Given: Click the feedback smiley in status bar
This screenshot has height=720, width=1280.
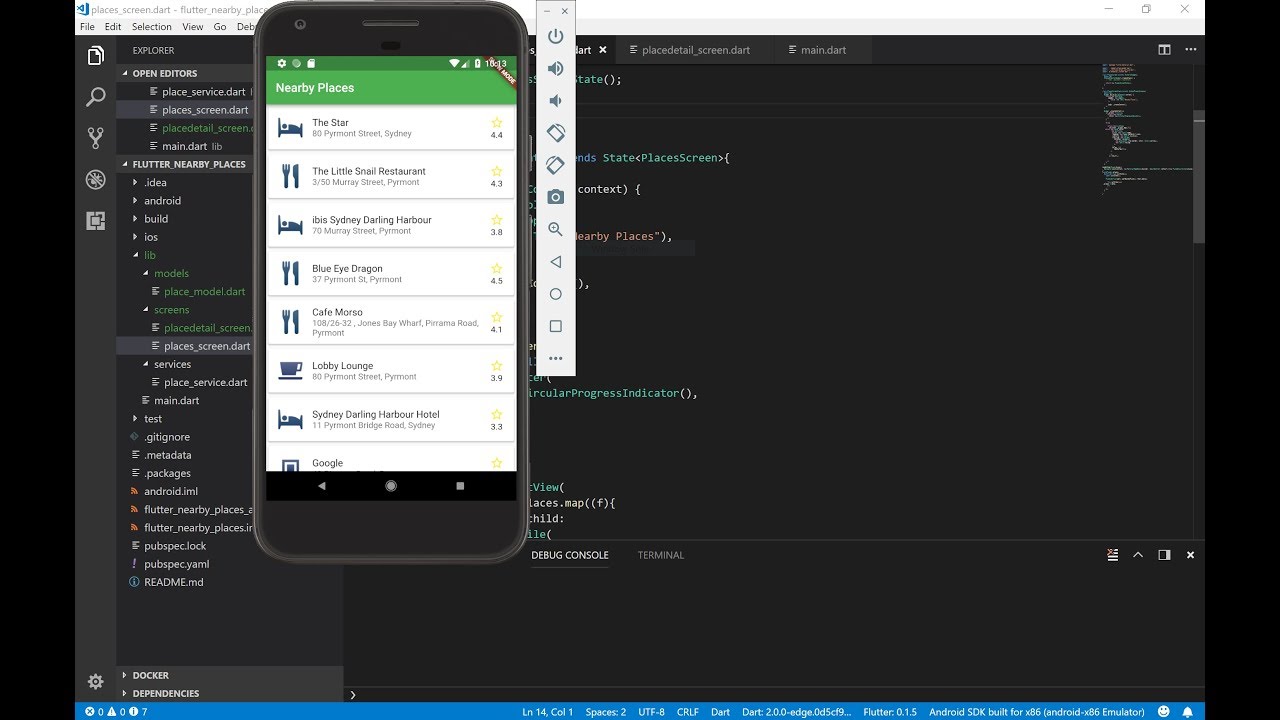Looking at the screenshot, I should (1163, 712).
